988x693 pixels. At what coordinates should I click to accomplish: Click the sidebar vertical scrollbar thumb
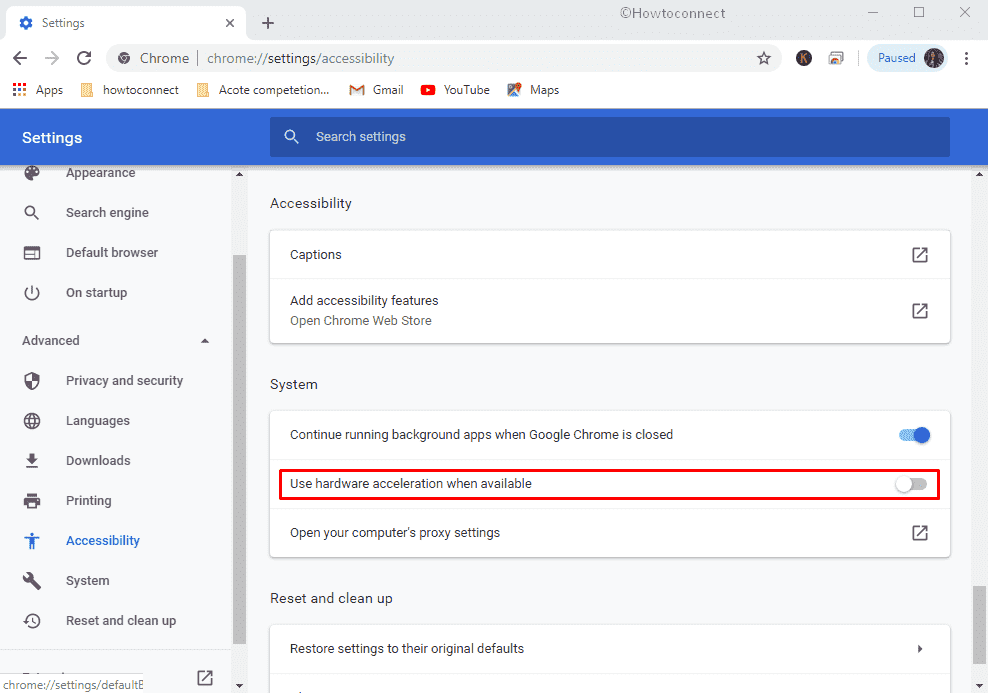pyautogui.click(x=239, y=449)
